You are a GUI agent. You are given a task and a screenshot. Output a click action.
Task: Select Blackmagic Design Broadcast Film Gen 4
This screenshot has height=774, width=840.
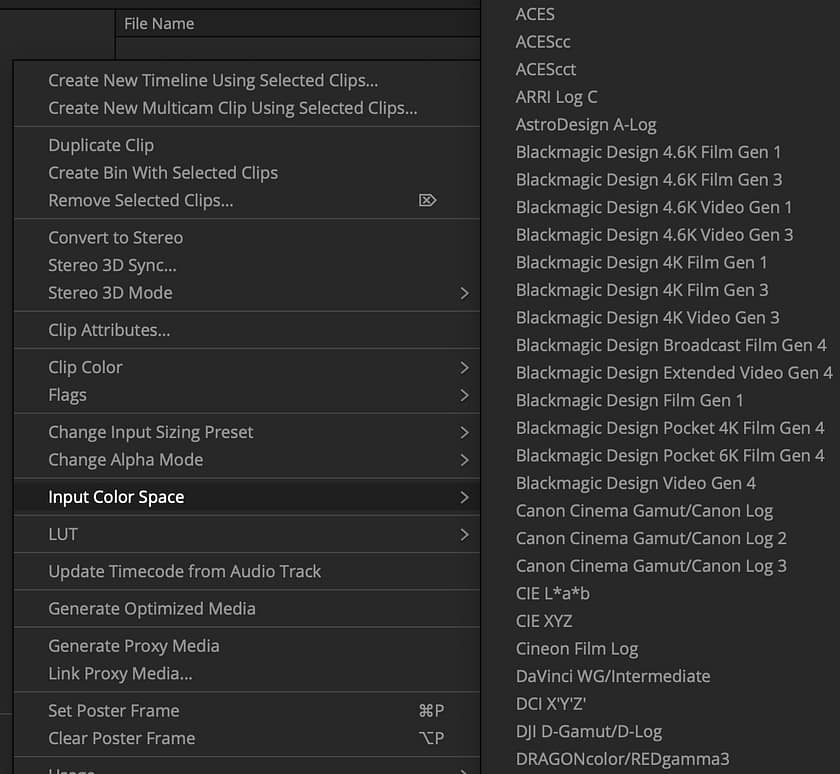tap(671, 345)
